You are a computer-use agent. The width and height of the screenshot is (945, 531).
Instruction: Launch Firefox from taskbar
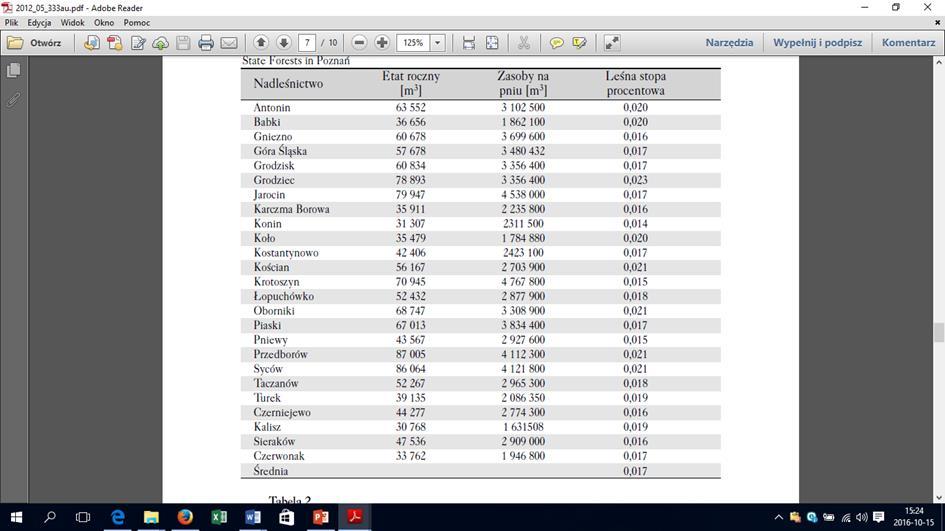coord(185,517)
